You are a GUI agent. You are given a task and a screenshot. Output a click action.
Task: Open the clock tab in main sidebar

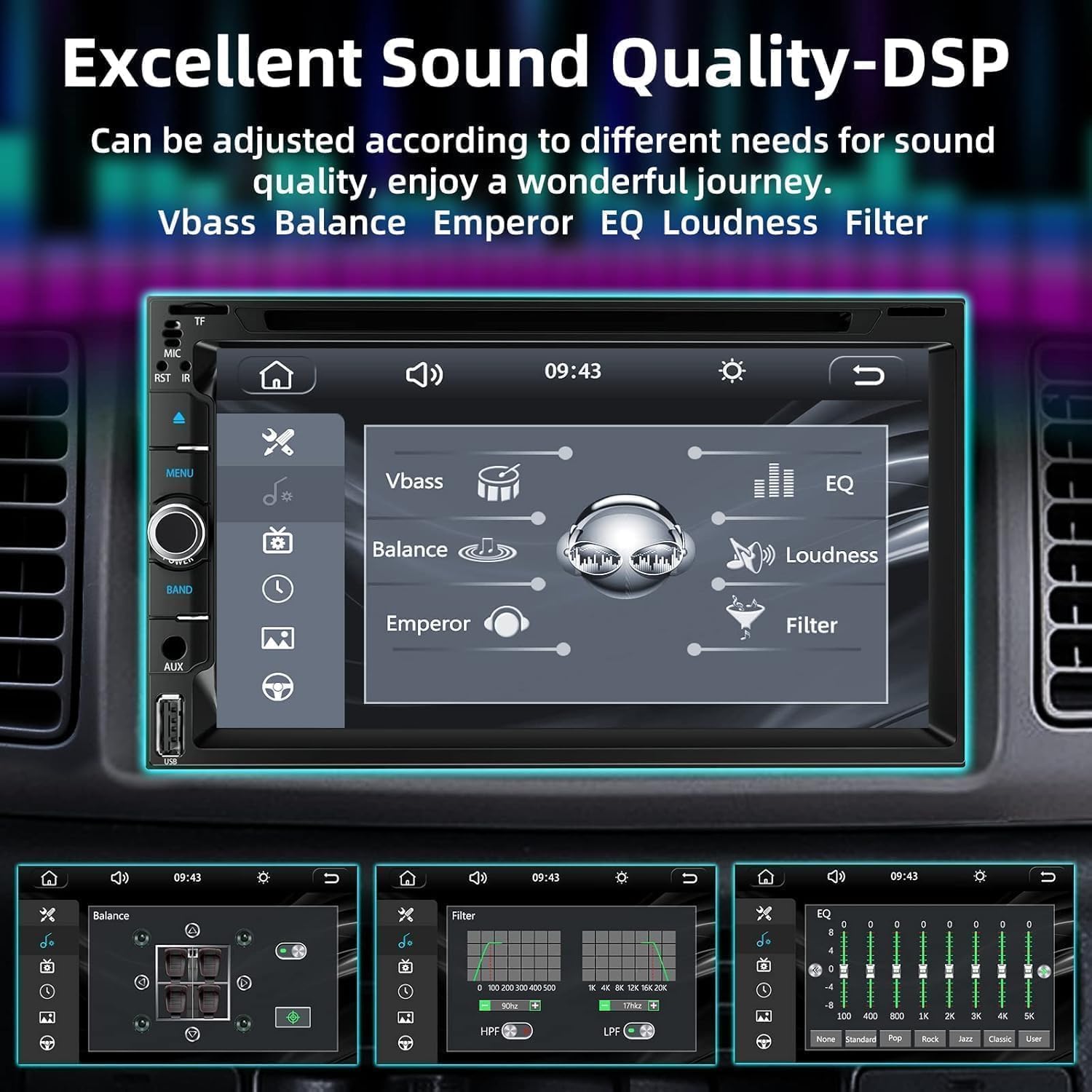coord(277,589)
